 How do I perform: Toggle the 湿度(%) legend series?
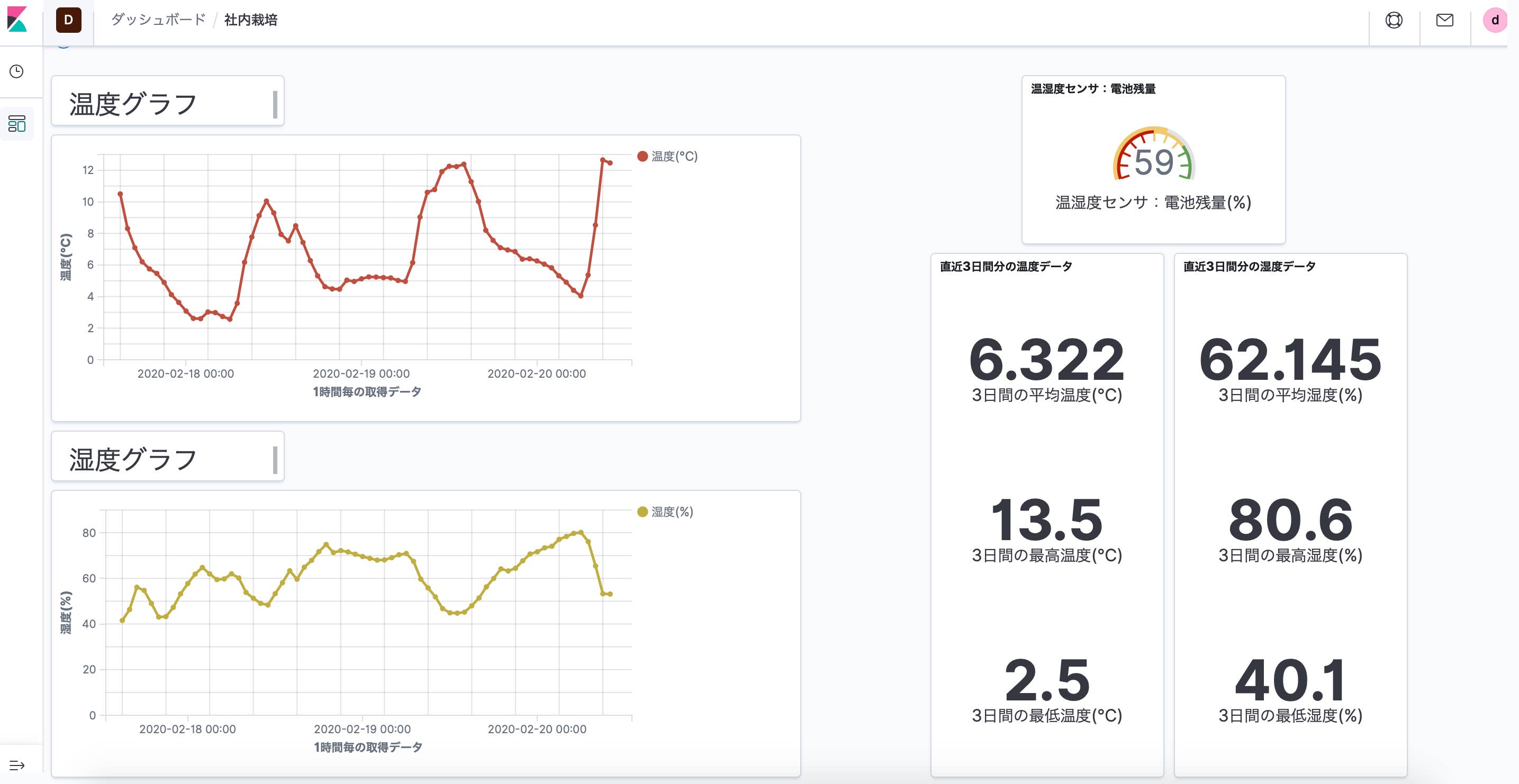click(672, 512)
